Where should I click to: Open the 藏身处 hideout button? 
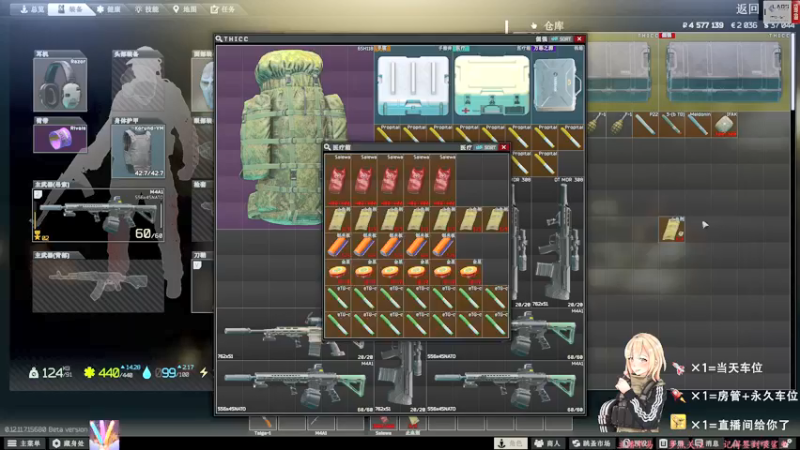click(69, 443)
